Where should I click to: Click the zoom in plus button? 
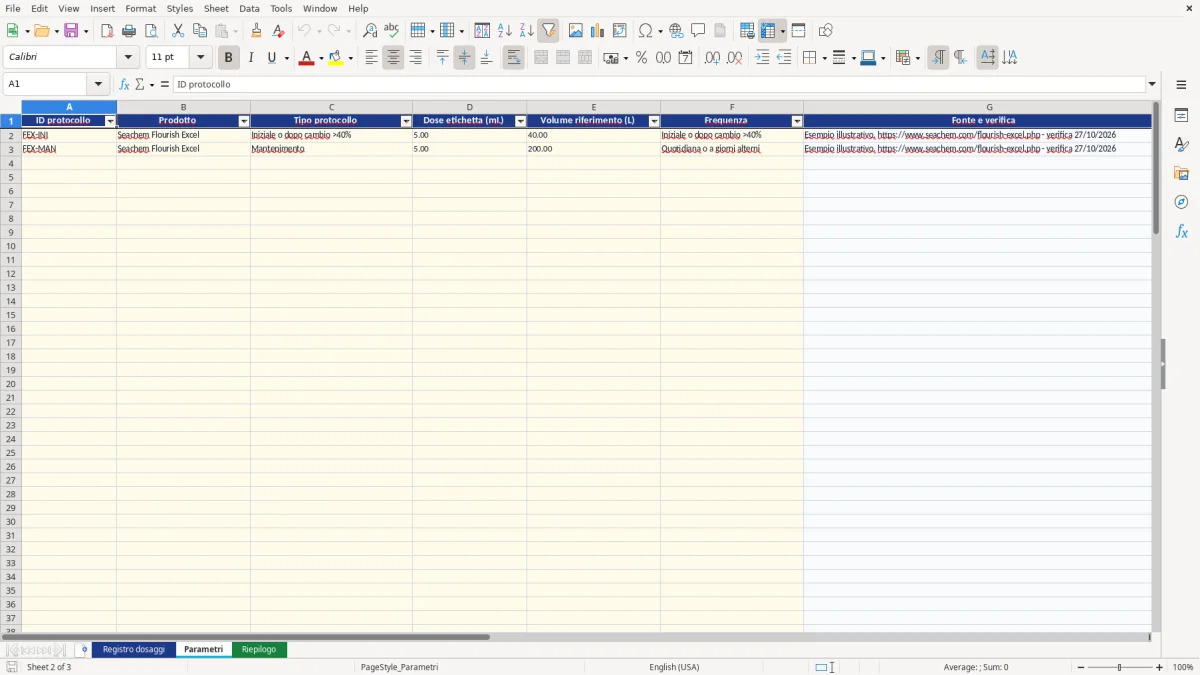1160,667
